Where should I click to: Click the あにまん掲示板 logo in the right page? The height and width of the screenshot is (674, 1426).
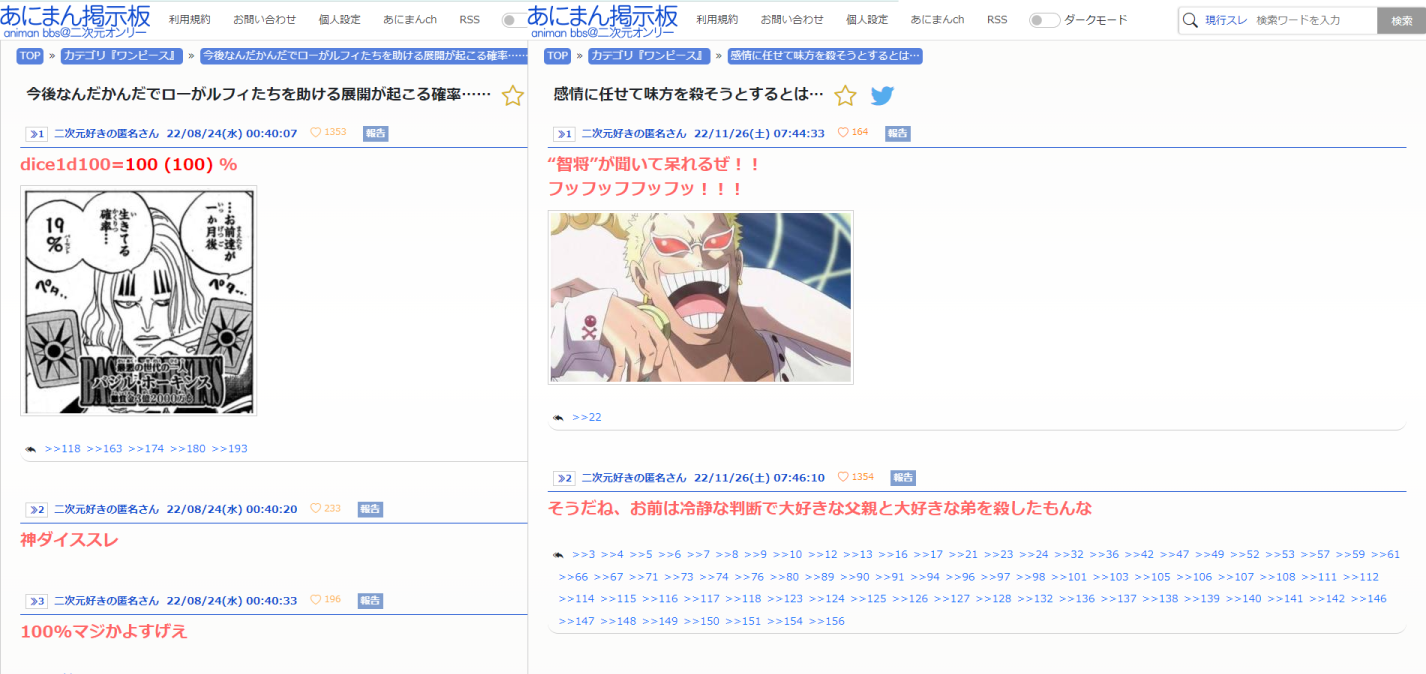(x=602, y=20)
